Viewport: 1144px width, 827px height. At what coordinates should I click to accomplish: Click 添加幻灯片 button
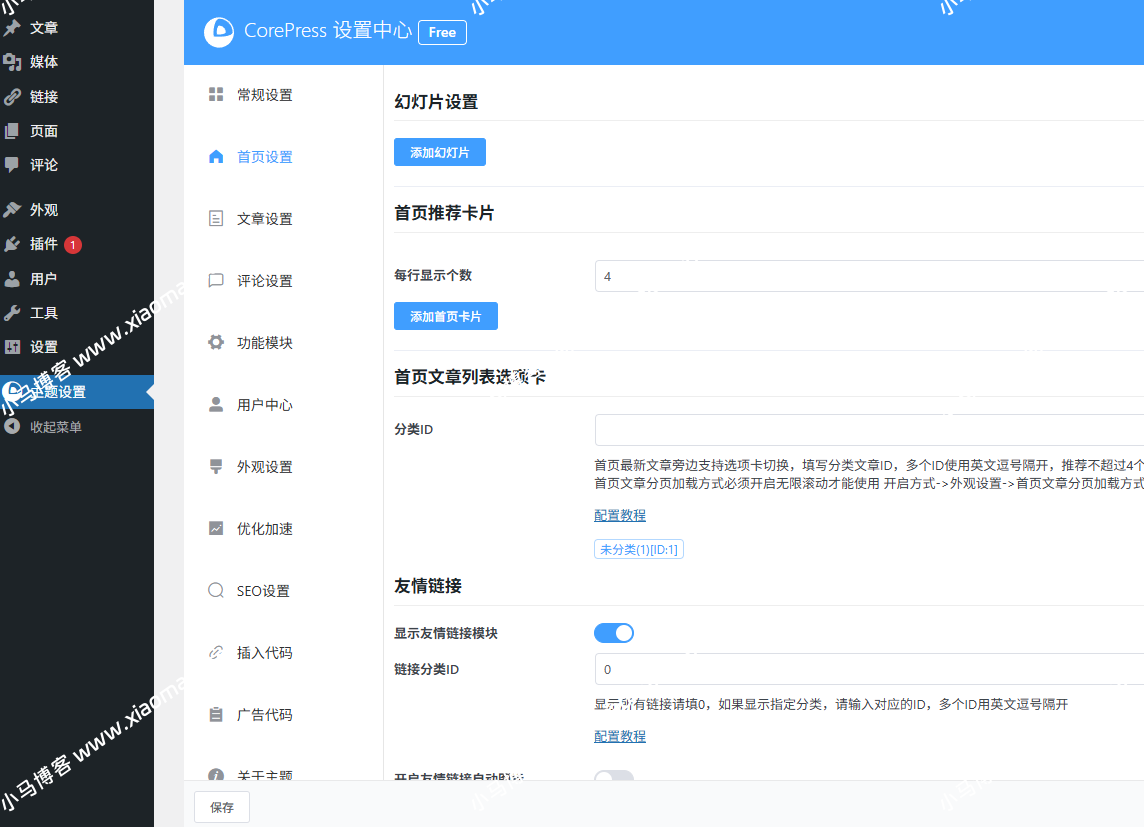pos(440,152)
